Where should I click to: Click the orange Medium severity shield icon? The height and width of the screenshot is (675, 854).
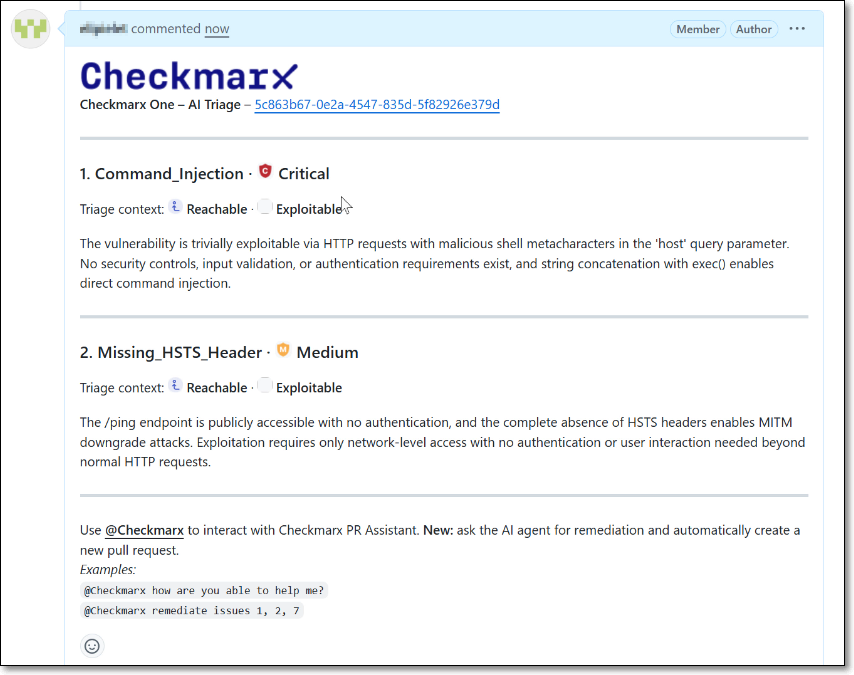pyautogui.click(x=283, y=350)
